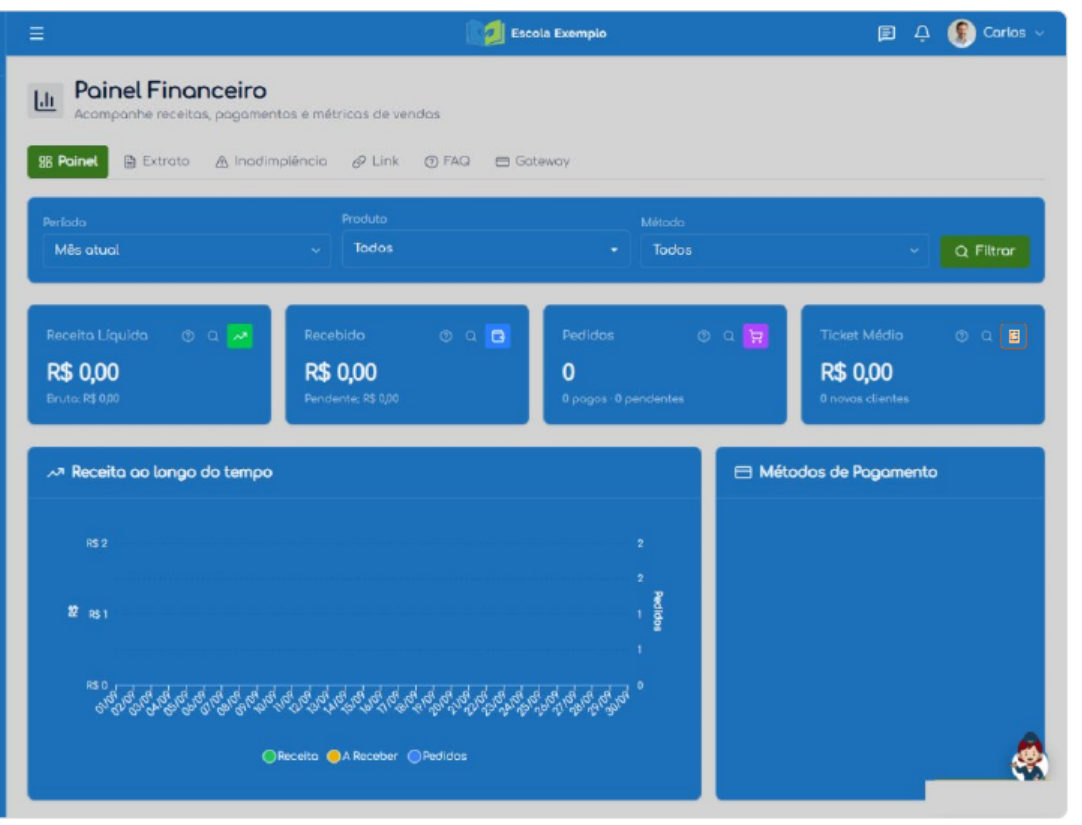1082x825 pixels.
Task: Open the notifications bell
Action: point(922,33)
